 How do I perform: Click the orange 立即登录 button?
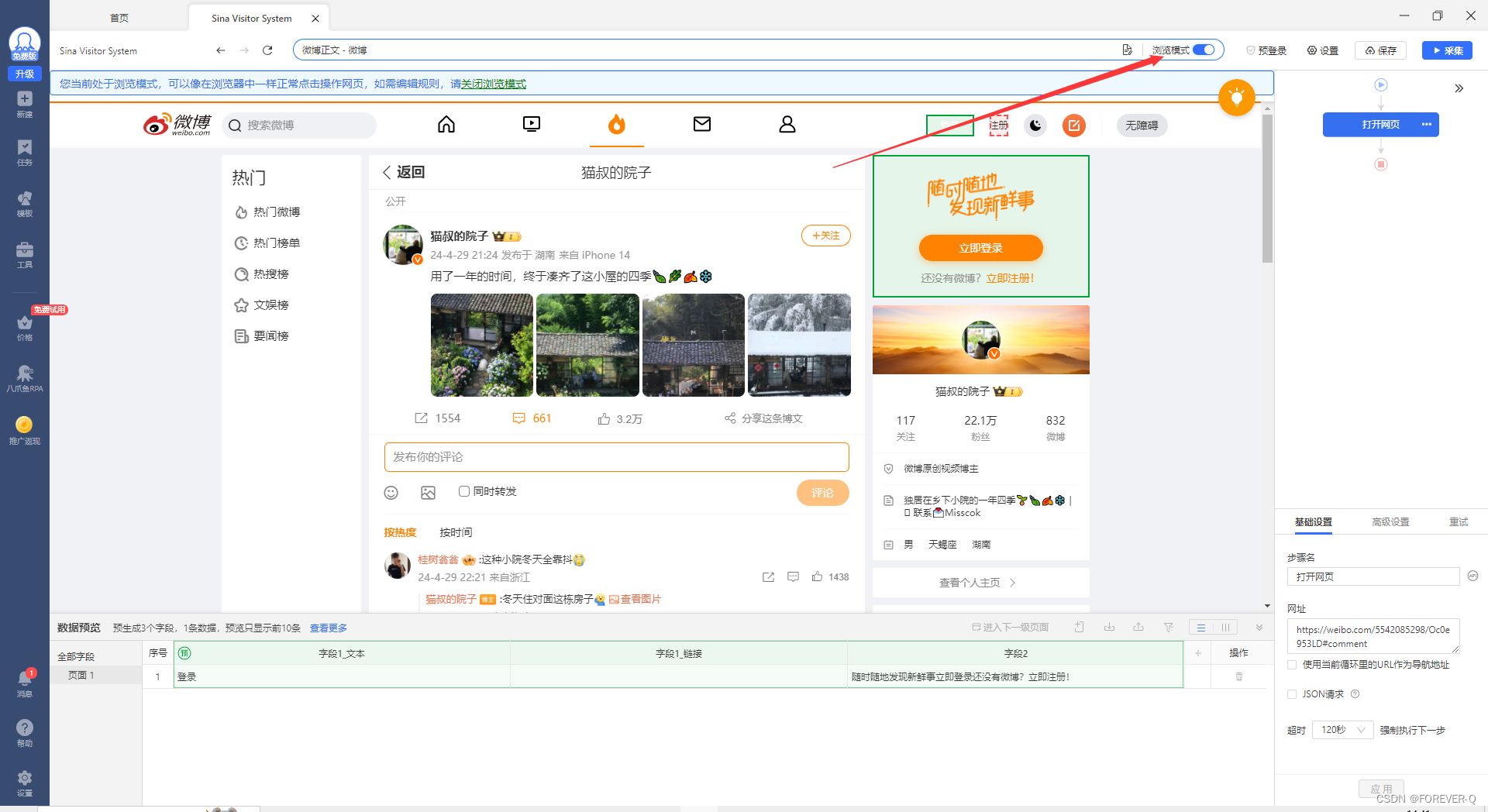click(x=981, y=248)
